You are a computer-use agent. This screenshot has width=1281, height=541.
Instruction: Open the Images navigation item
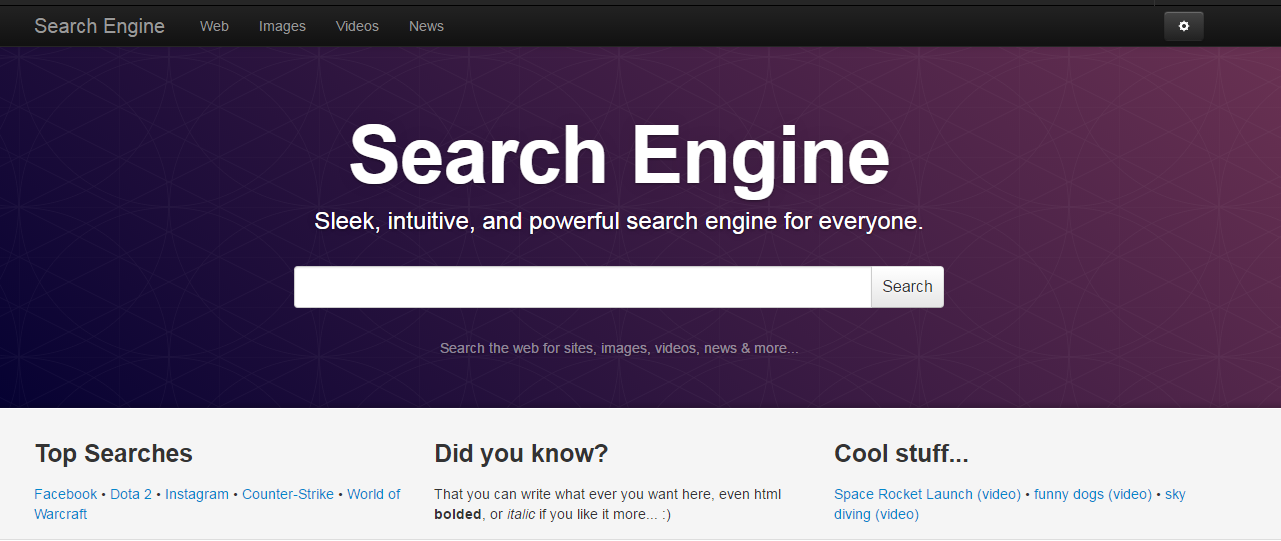[x=282, y=26]
